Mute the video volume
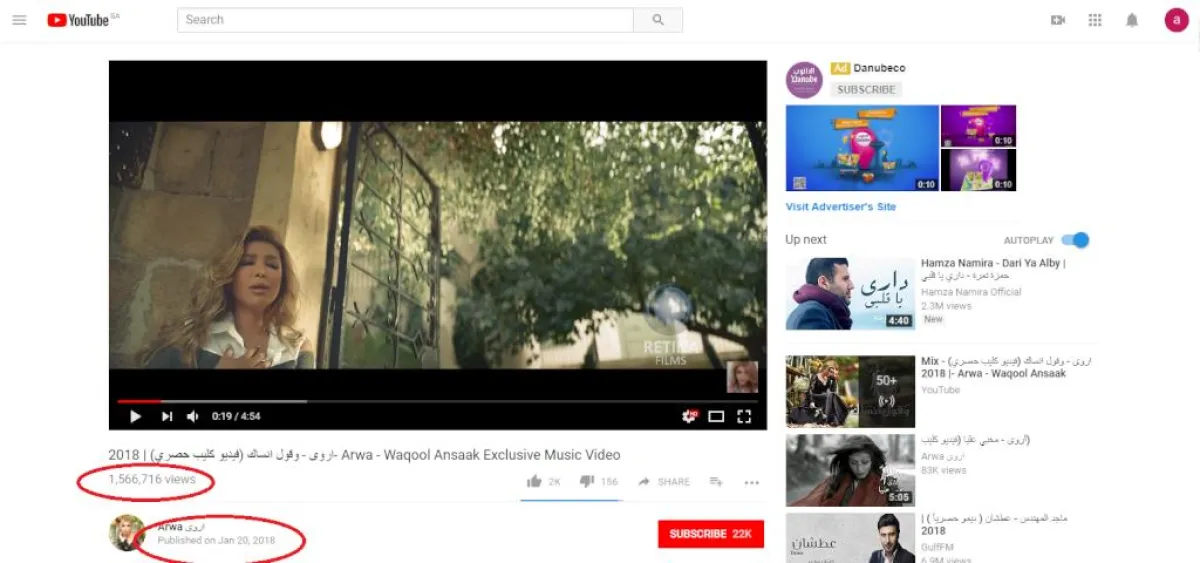The width and height of the screenshot is (1200, 563). pyautogui.click(x=193, y=416)
